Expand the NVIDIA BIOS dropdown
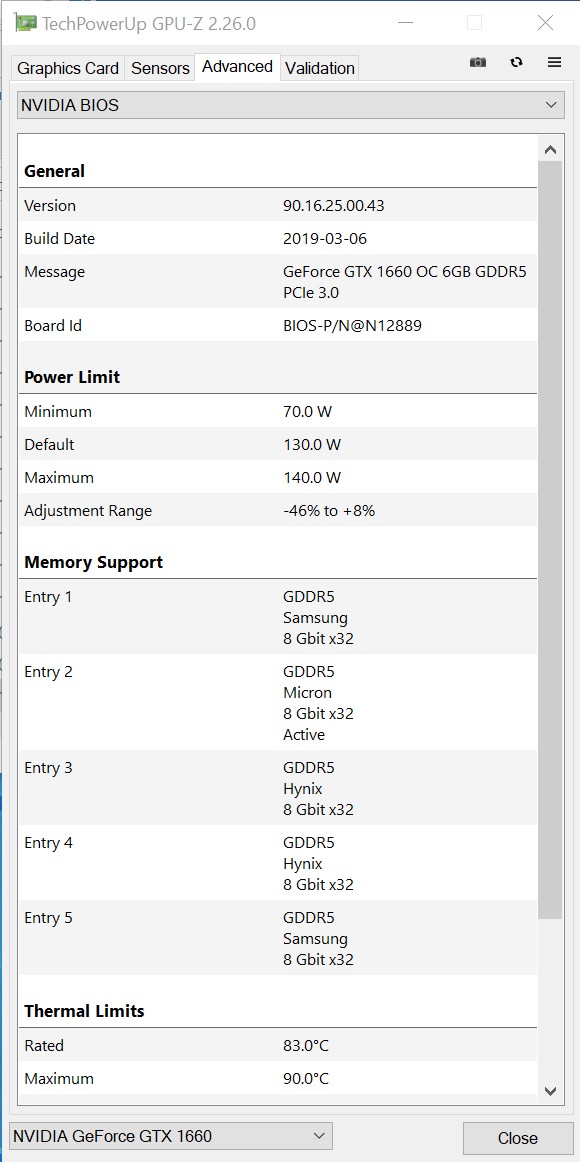The width and height of the screenshot is (580, 1162). pos(290,105)
